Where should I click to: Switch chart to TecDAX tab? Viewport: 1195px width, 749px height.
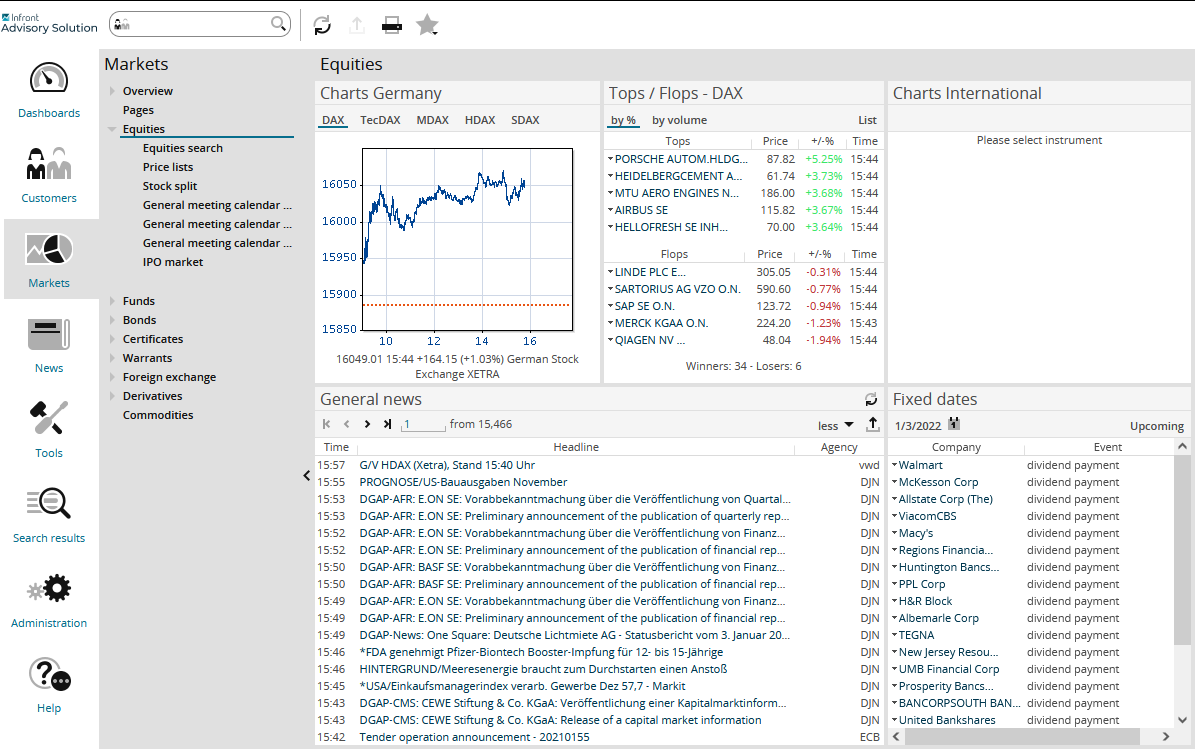point(380,120)
